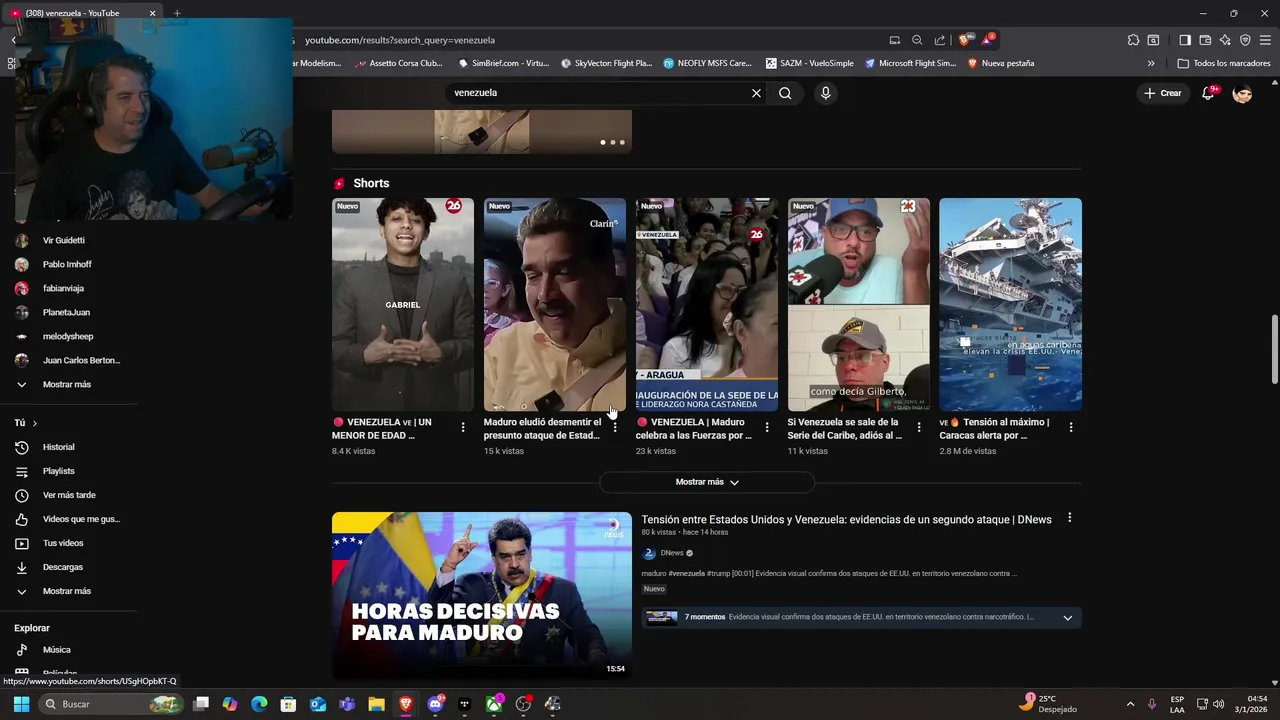Image resolution: width=1280 pixels, height=720 pixels.
Task: Open 'Microsoft Flight Sim...' bookmark
Action: pos(909,63)
